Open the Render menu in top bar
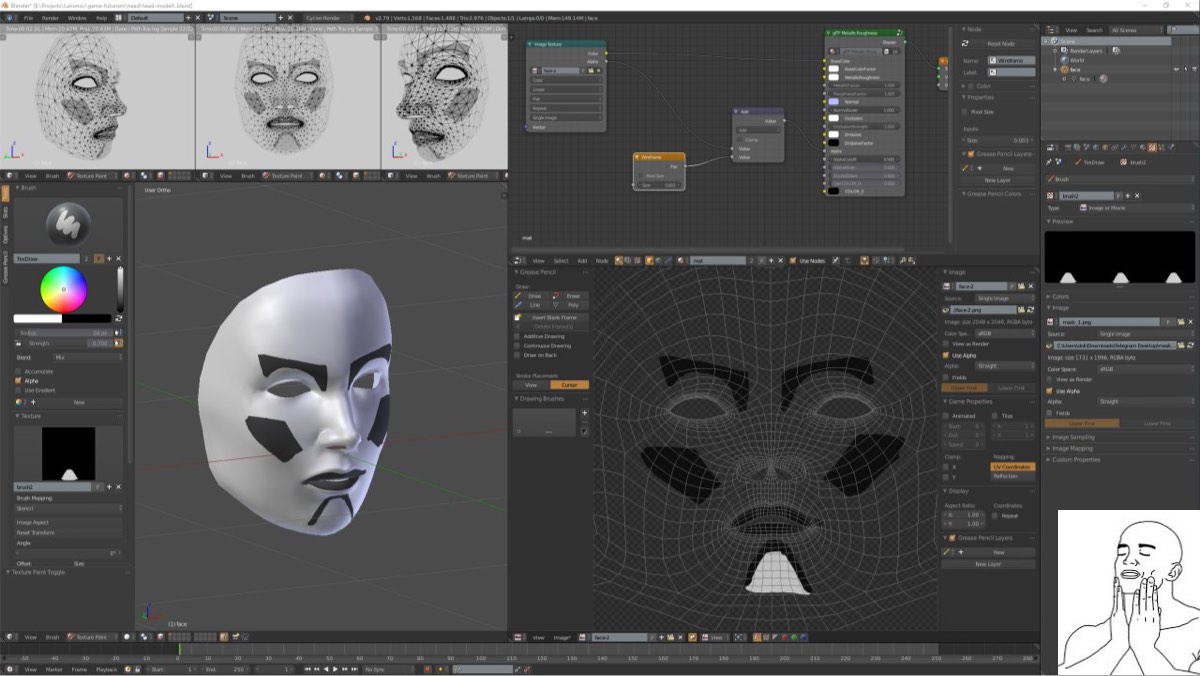1200x676 pixels. pos(50,18)
